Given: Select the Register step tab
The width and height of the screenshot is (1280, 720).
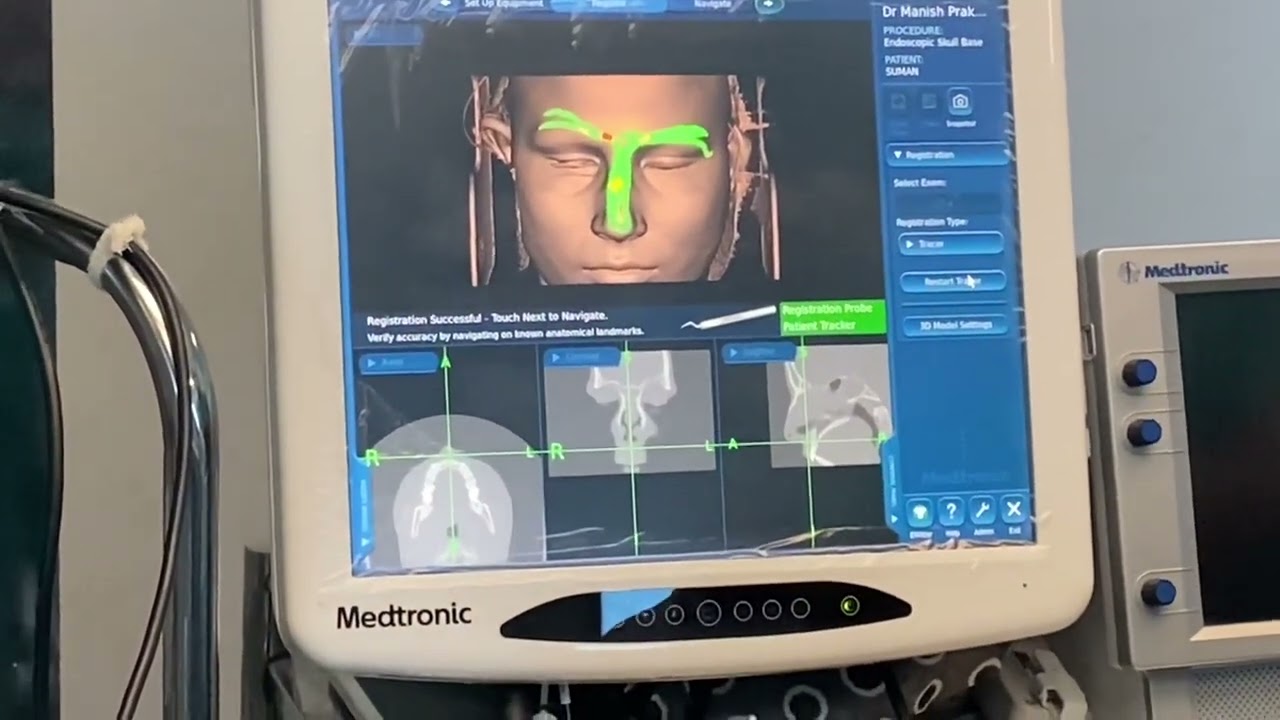Looking at the screenshot, I should [608, 4].
